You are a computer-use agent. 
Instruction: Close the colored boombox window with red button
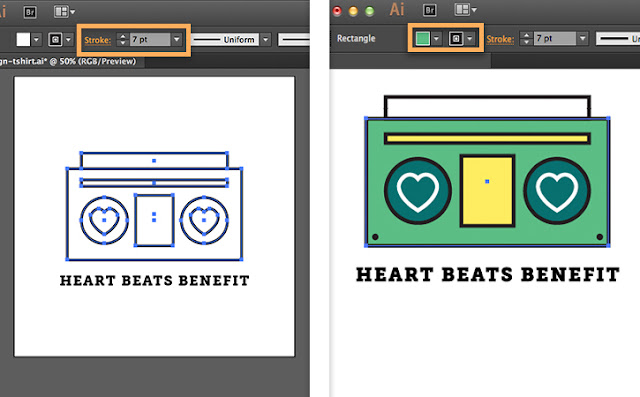(337, 11)
